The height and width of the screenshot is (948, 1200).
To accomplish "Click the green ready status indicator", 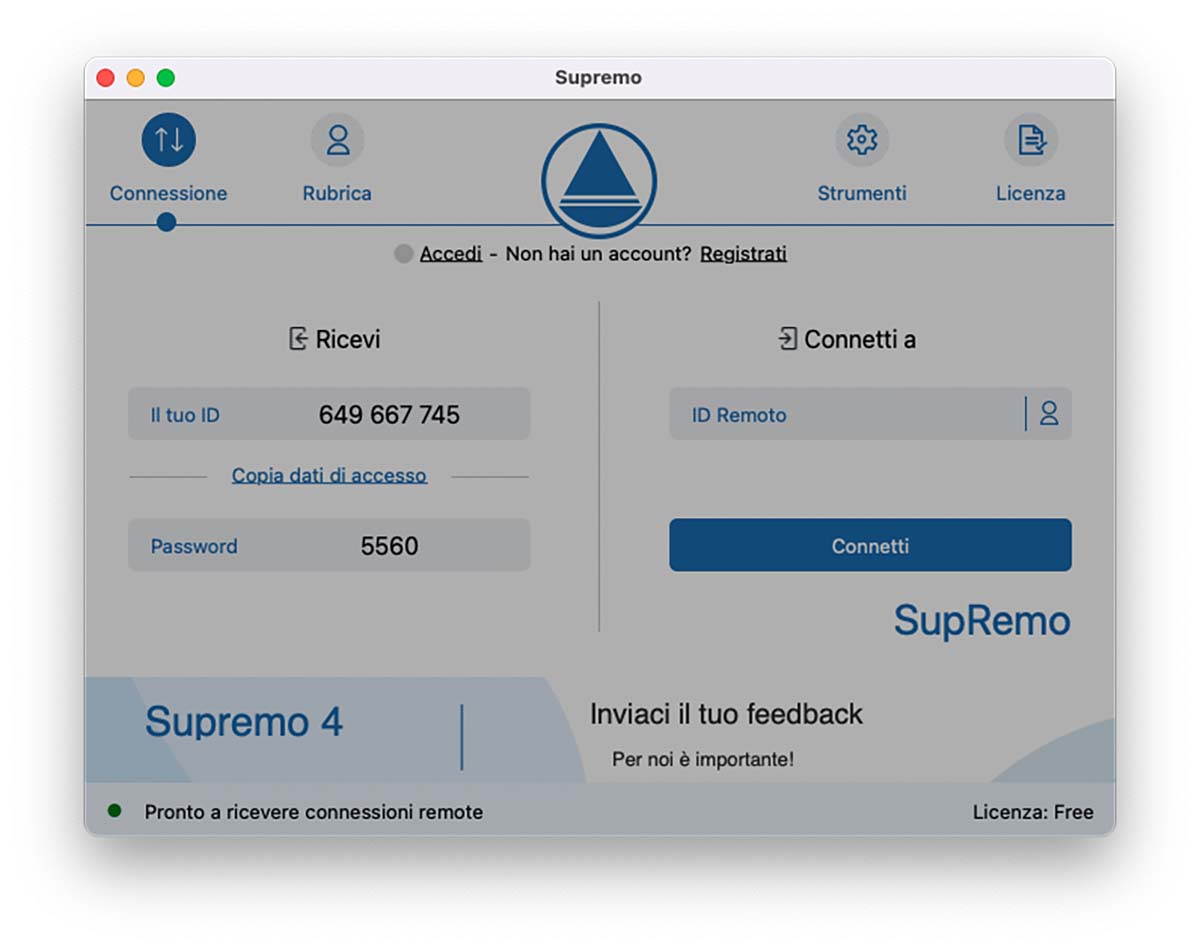I will (114, 811).
